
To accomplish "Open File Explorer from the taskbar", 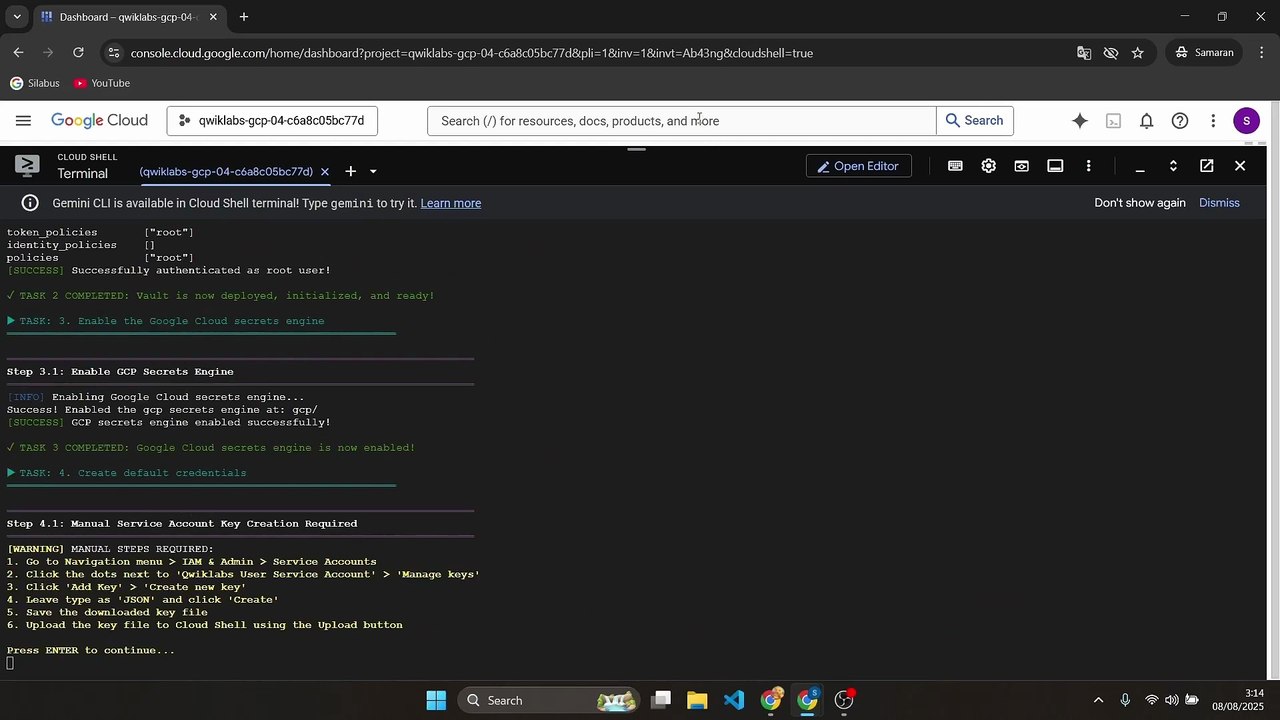I will point(697,700).
